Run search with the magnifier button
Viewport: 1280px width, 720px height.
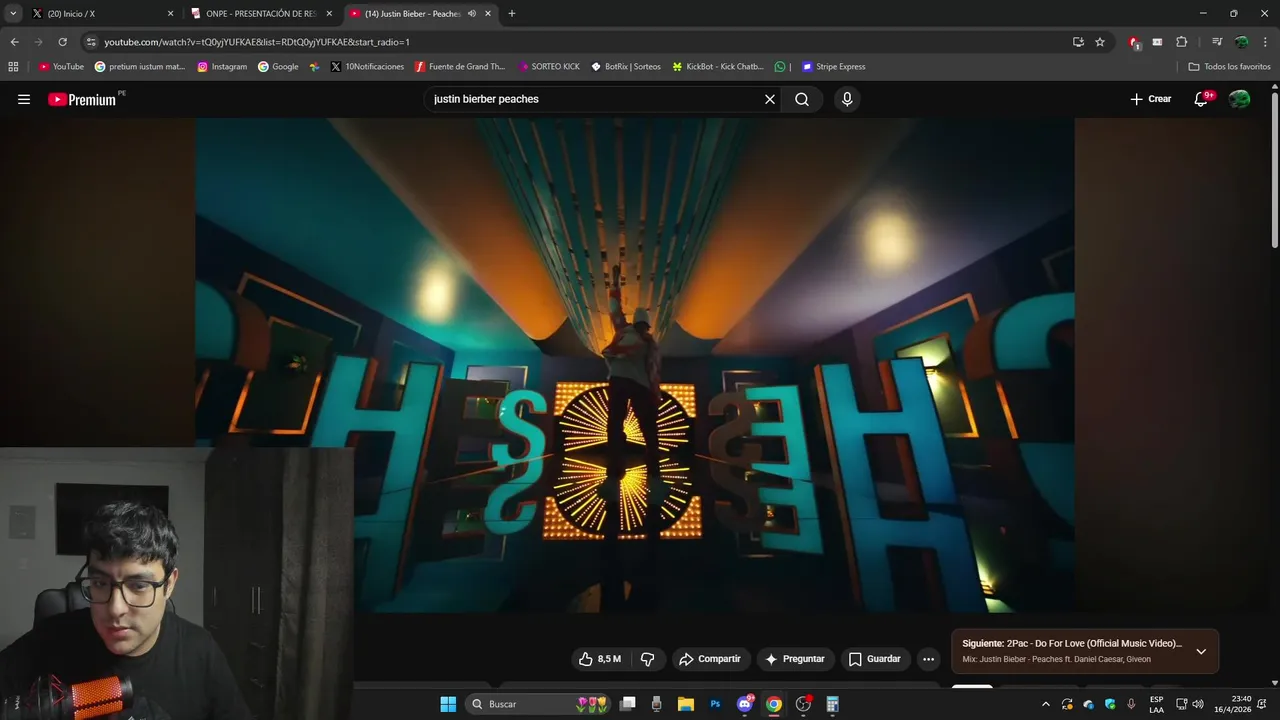802,99
